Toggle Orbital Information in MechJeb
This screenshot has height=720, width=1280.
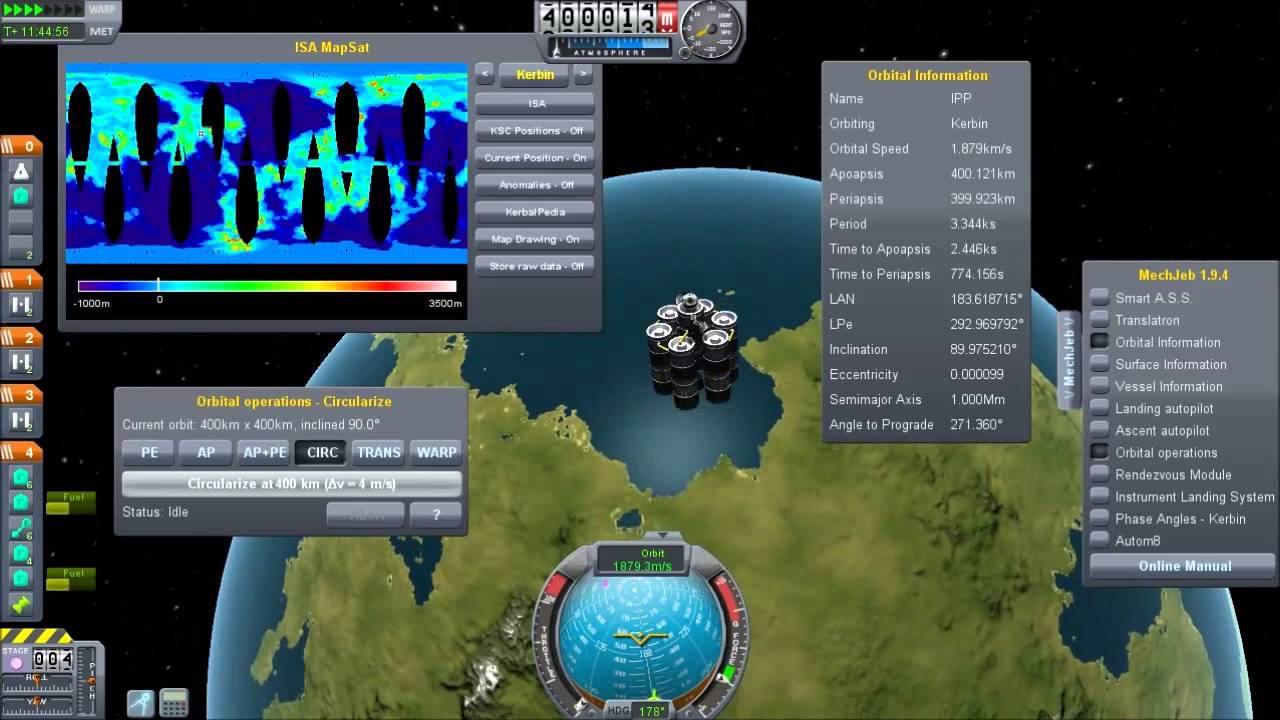click(x=1154, y=342)
